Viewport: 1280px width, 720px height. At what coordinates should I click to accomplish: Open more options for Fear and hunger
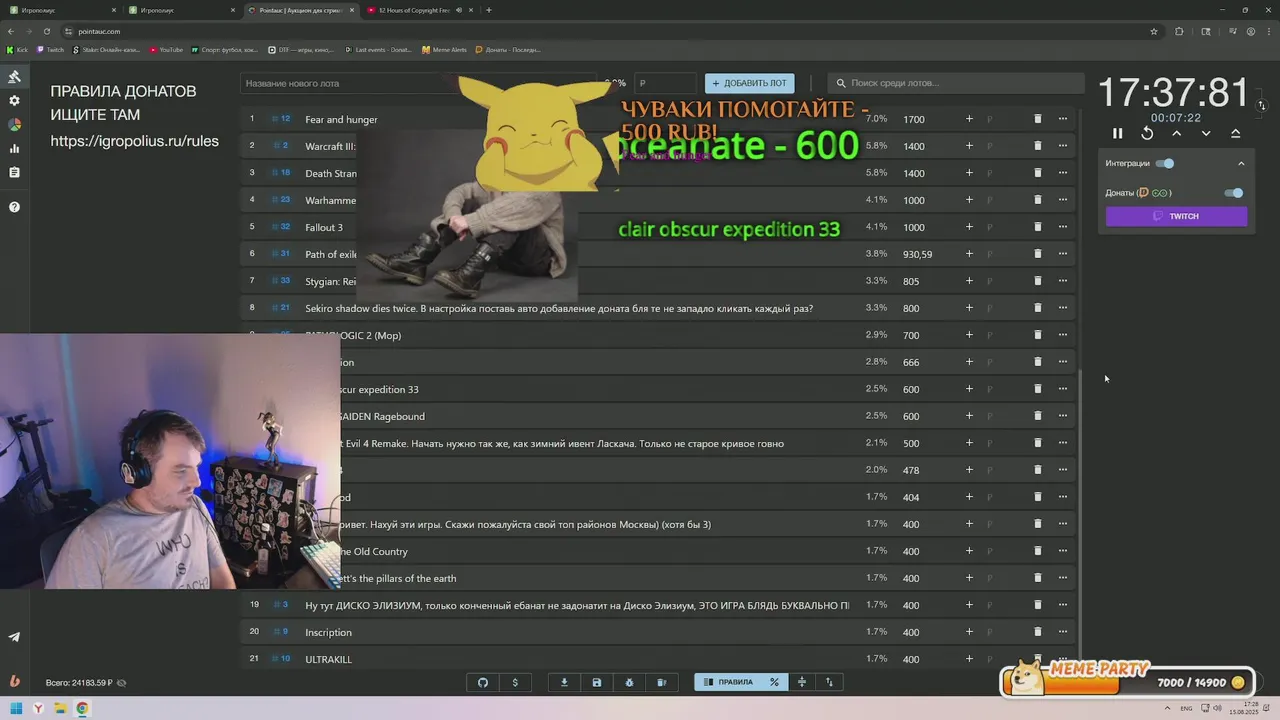[1063, 119]
